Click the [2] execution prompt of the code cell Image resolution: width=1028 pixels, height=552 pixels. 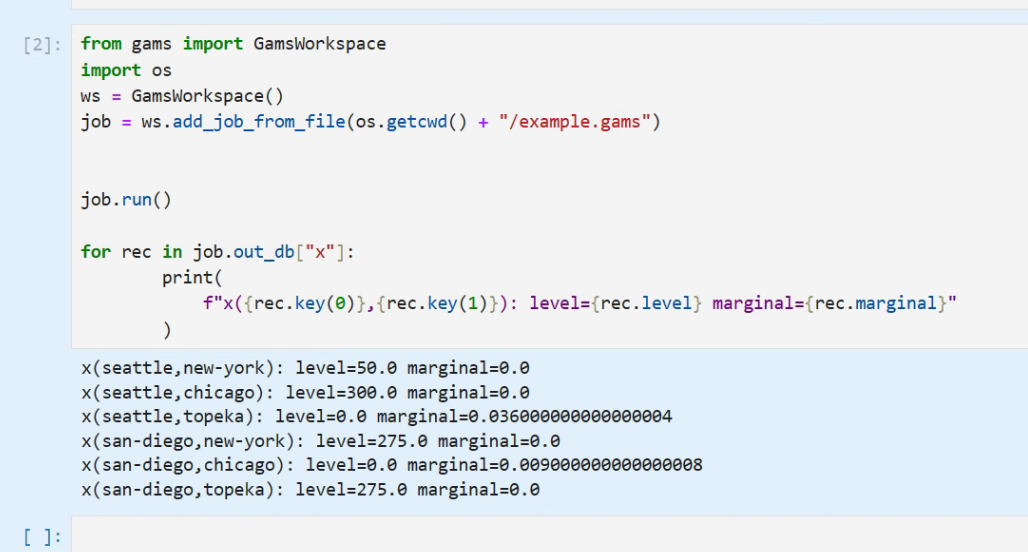(44, 45)
